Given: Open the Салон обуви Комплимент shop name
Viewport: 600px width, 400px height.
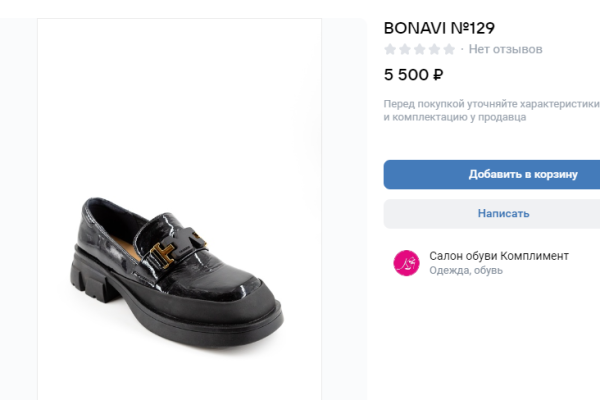Looking at the screenshot, I should [x=498, y=256].
